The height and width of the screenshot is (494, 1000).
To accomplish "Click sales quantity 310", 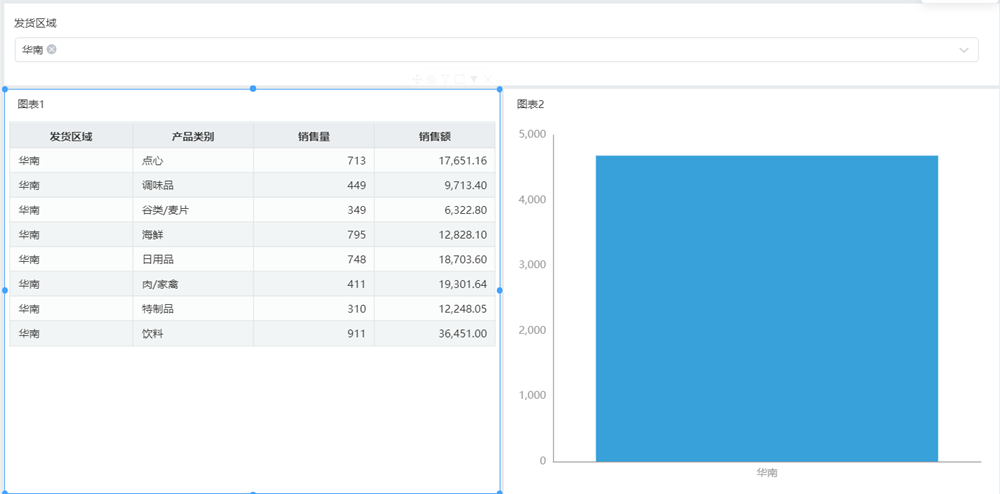I will tap(314, 309).
